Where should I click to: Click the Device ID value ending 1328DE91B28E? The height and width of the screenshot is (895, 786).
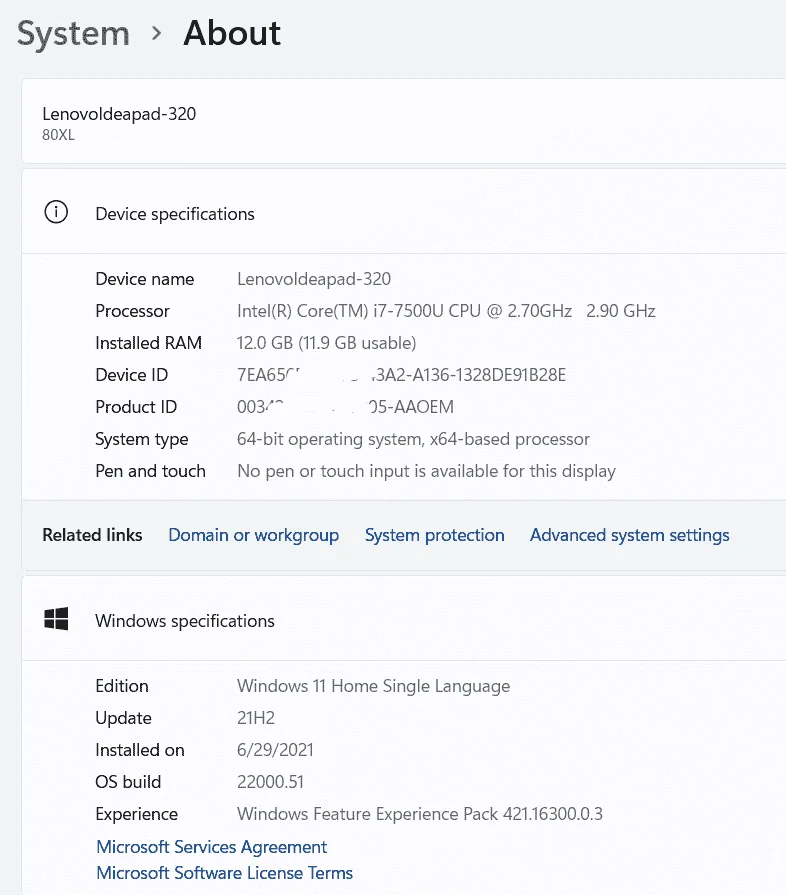point(401,374)
